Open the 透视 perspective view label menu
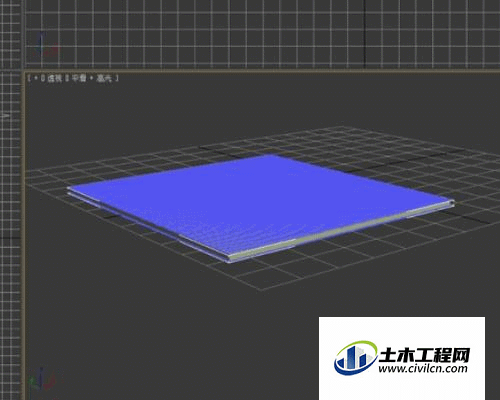 55,78
